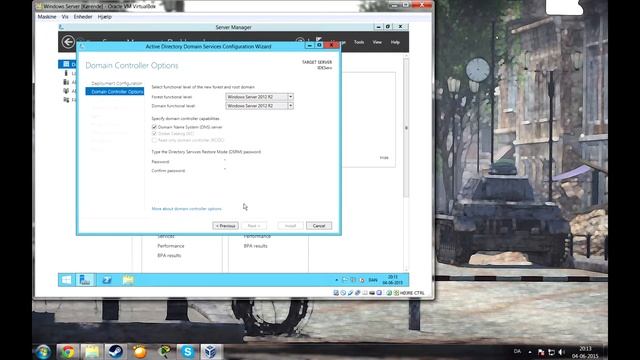Click the guest action center flag tray icon
Image resolution: width=640 pixels, height=360 pixels.
(345, 280)
